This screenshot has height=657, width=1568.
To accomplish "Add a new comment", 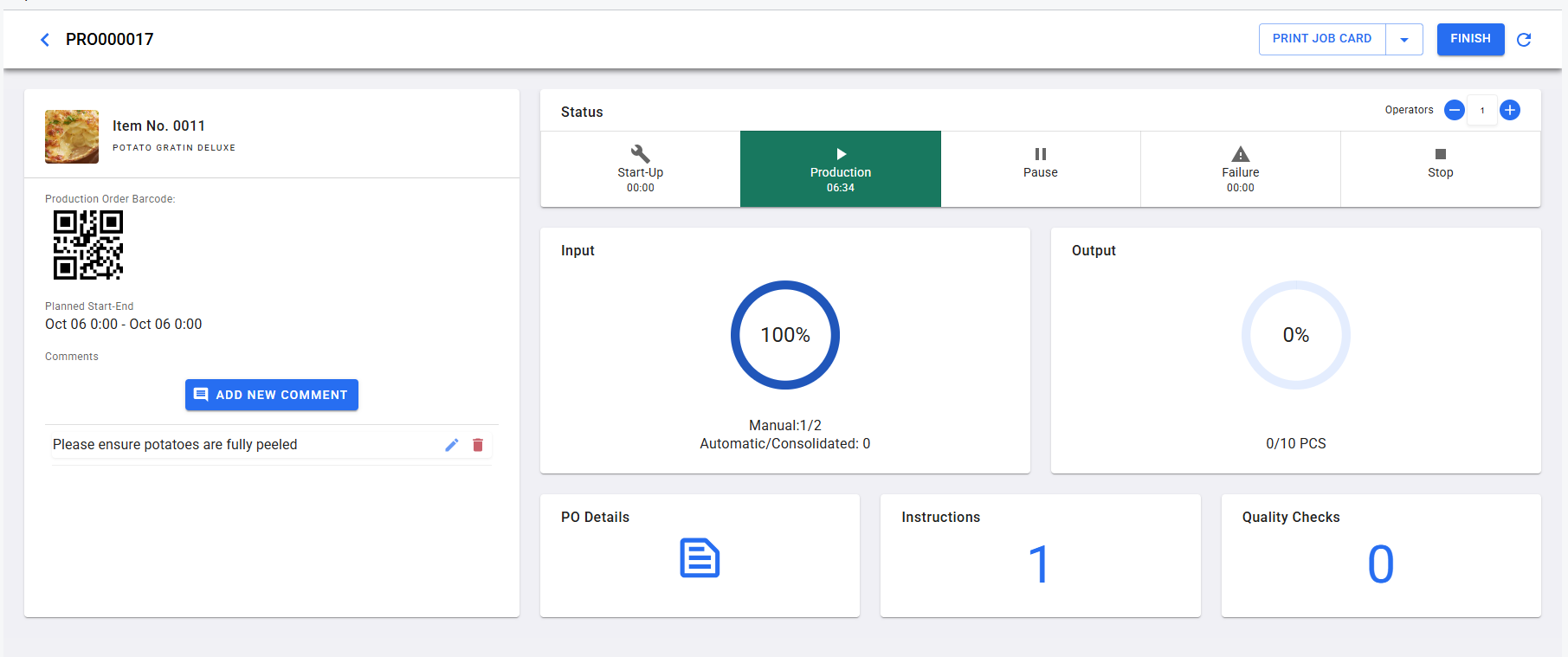I will pos(272,395).
